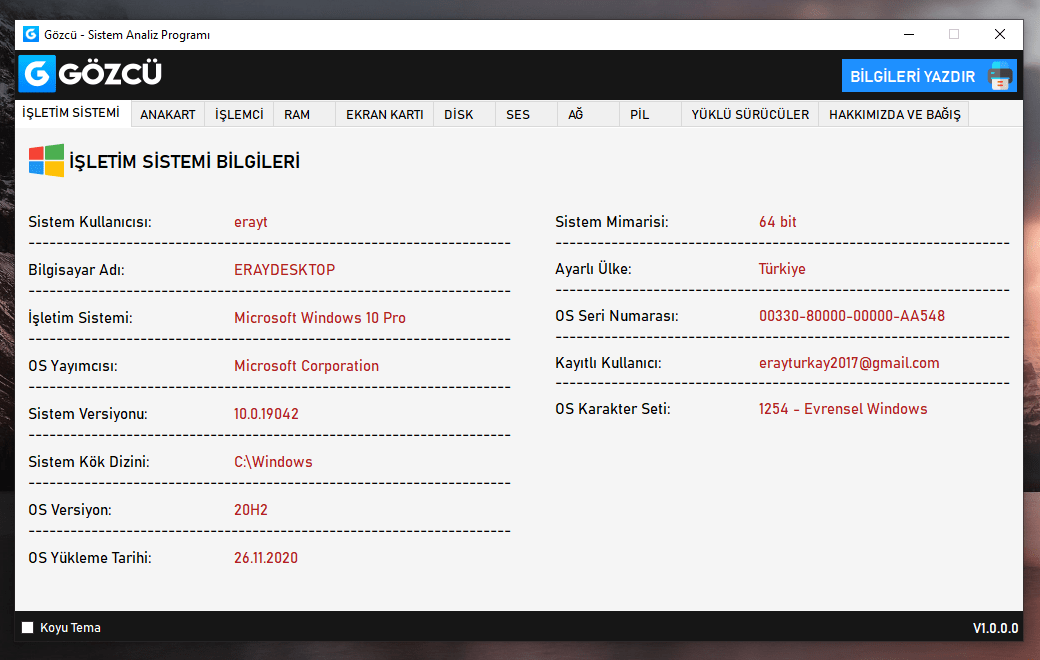
Task: Click the system version 10.0.19042
Action: [266, 414]
